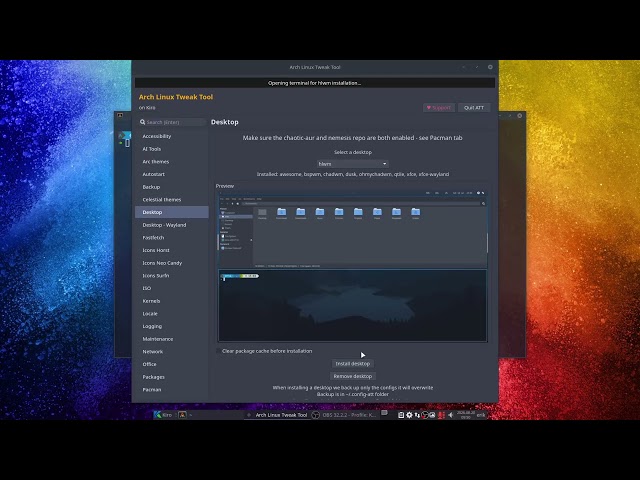Image resolution: width=640 pixels, height=480 pixels.
Task: Click the sidebar Search field
Action: coord(172,122)
